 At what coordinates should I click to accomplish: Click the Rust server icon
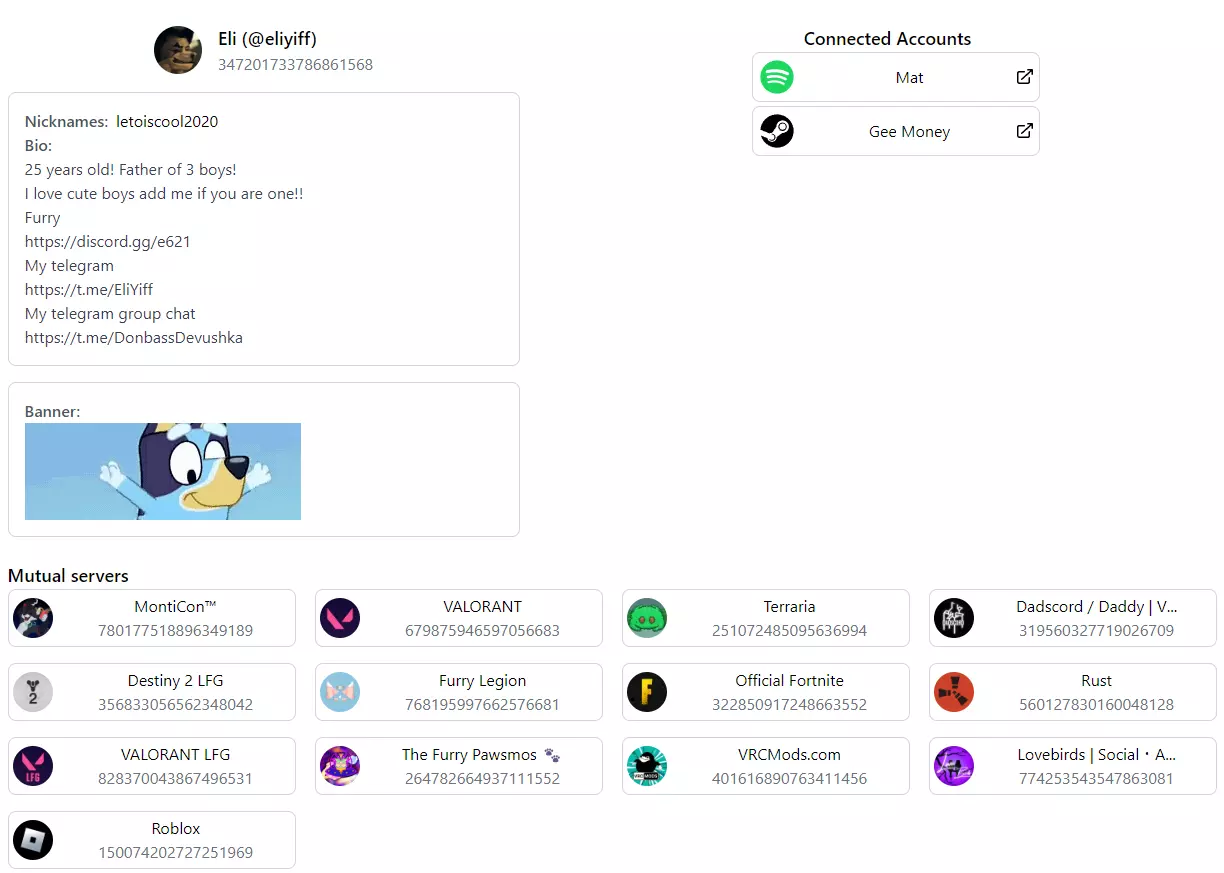[x=954, y=692]
